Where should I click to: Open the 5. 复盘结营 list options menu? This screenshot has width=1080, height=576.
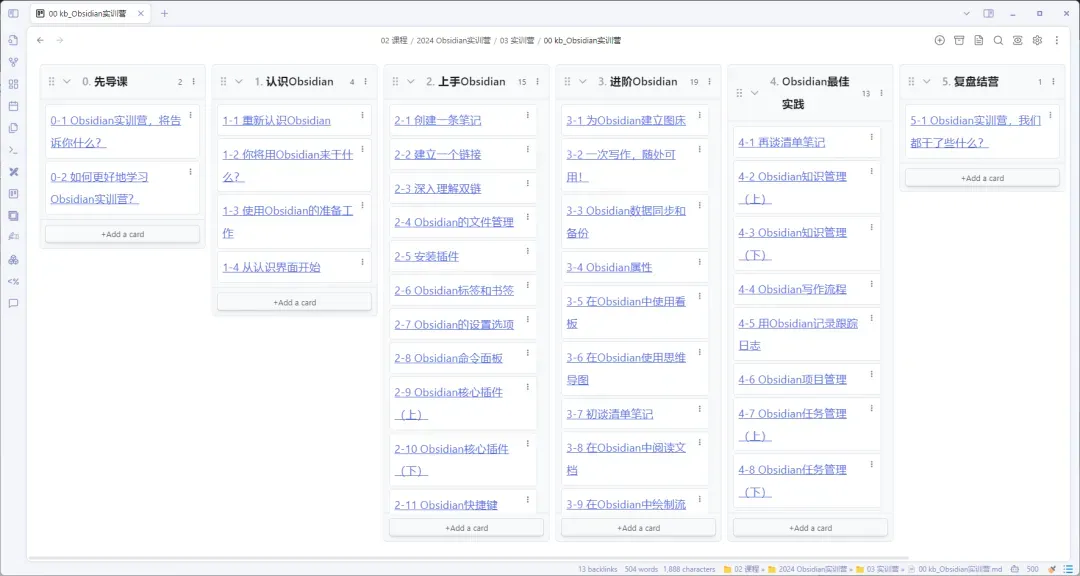1053,81
